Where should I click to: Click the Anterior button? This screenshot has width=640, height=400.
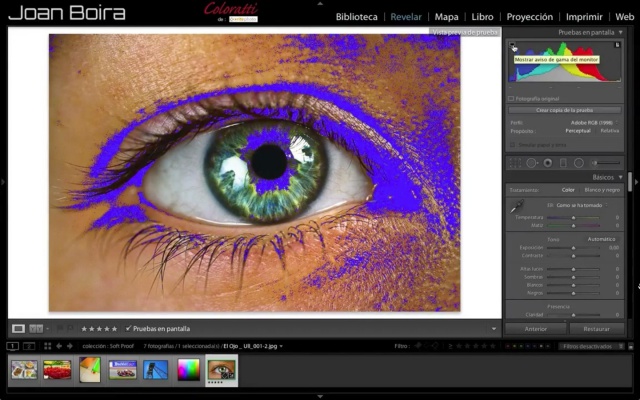point(536,329)
